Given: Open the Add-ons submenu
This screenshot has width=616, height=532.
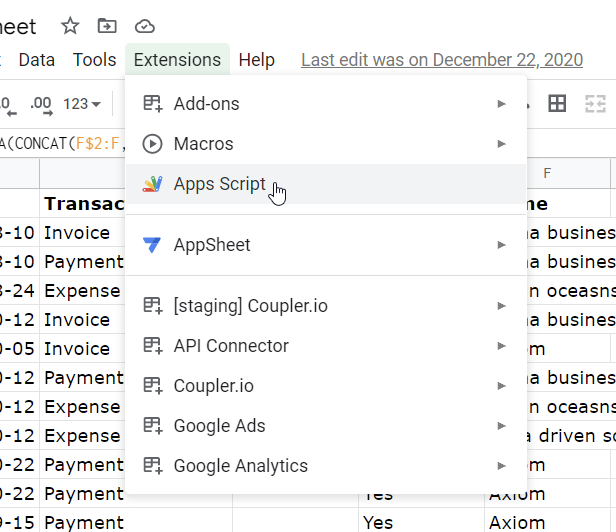Looking at the screenshot, I should coord(326,104).
